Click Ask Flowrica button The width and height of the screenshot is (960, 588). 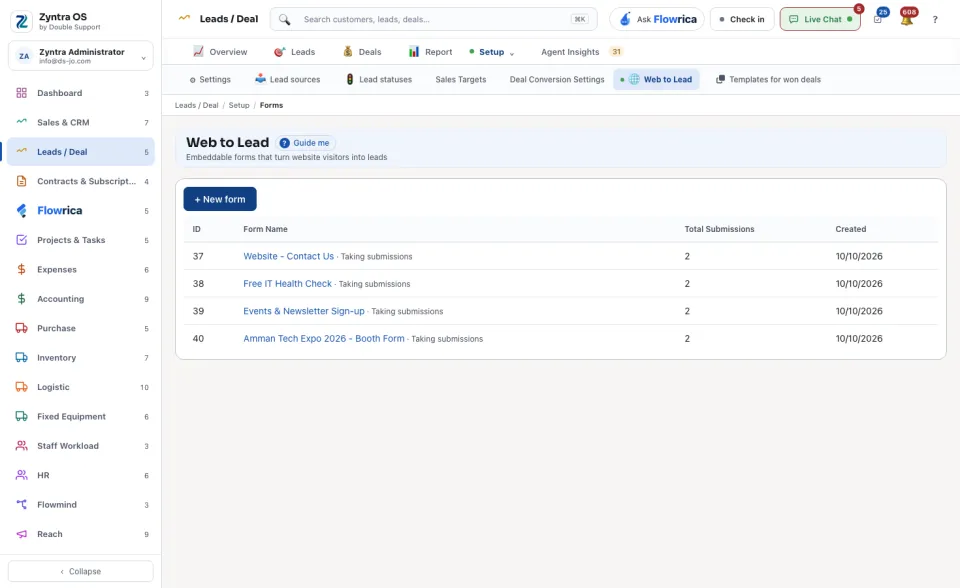[x=657, y=19]
